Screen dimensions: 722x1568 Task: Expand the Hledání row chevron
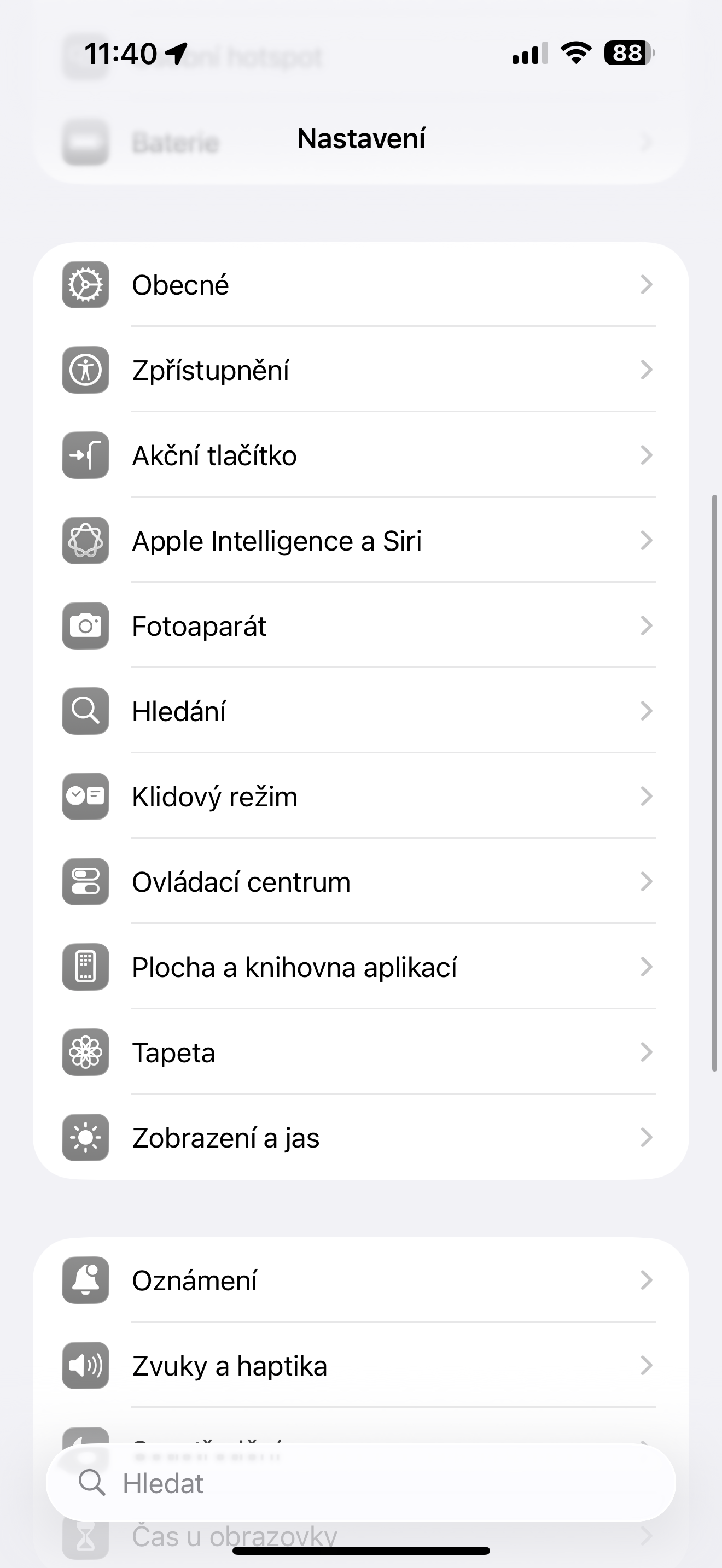(x=647, y=711)
